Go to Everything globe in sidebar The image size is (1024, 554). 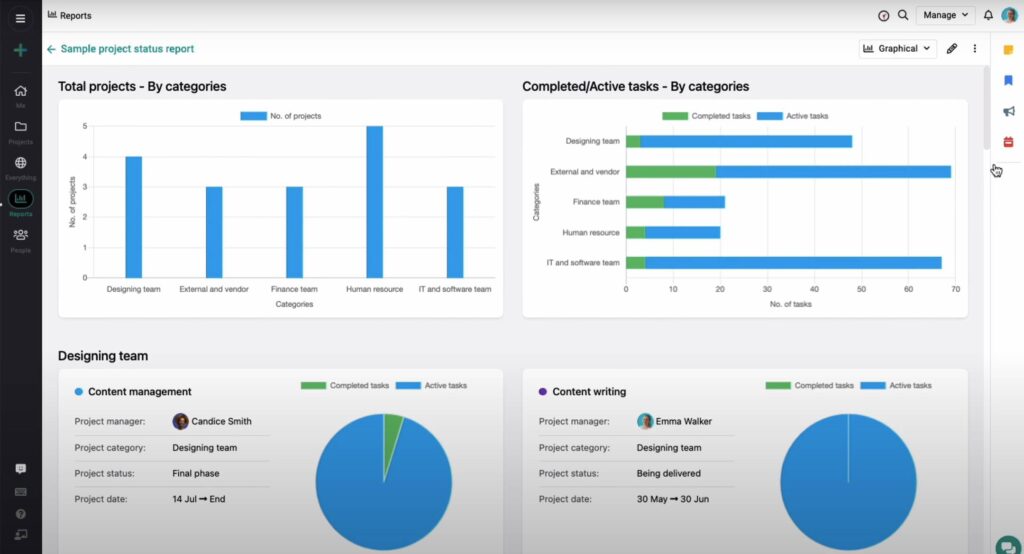click(x=20, y=163)
